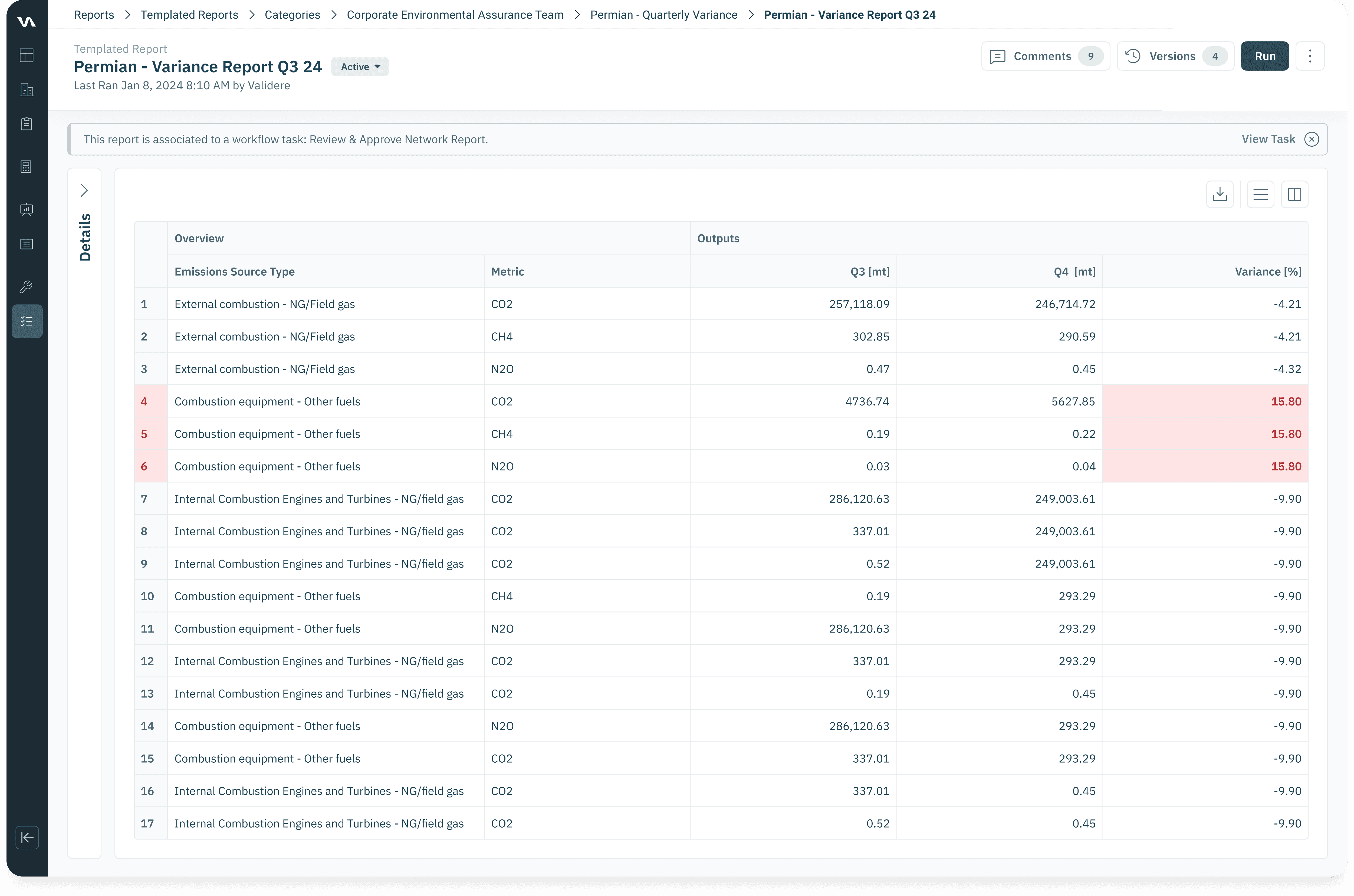Open Permian - Quarterly Variance breadcrumb

pyautogui.click(x=663, y=15)
